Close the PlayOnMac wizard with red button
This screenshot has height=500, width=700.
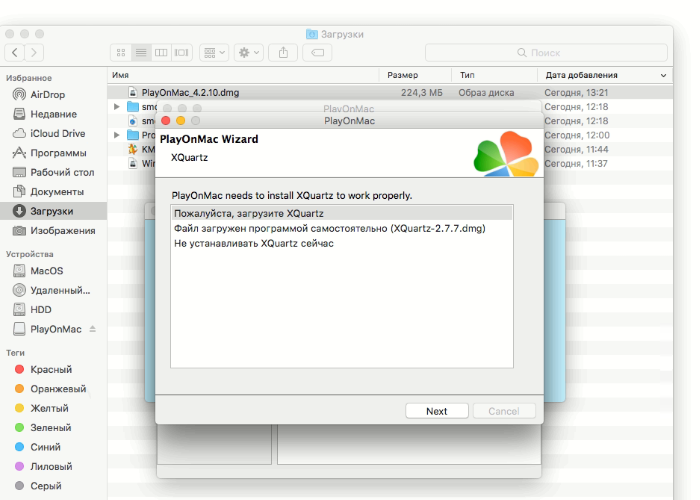[x=166, y=121]
